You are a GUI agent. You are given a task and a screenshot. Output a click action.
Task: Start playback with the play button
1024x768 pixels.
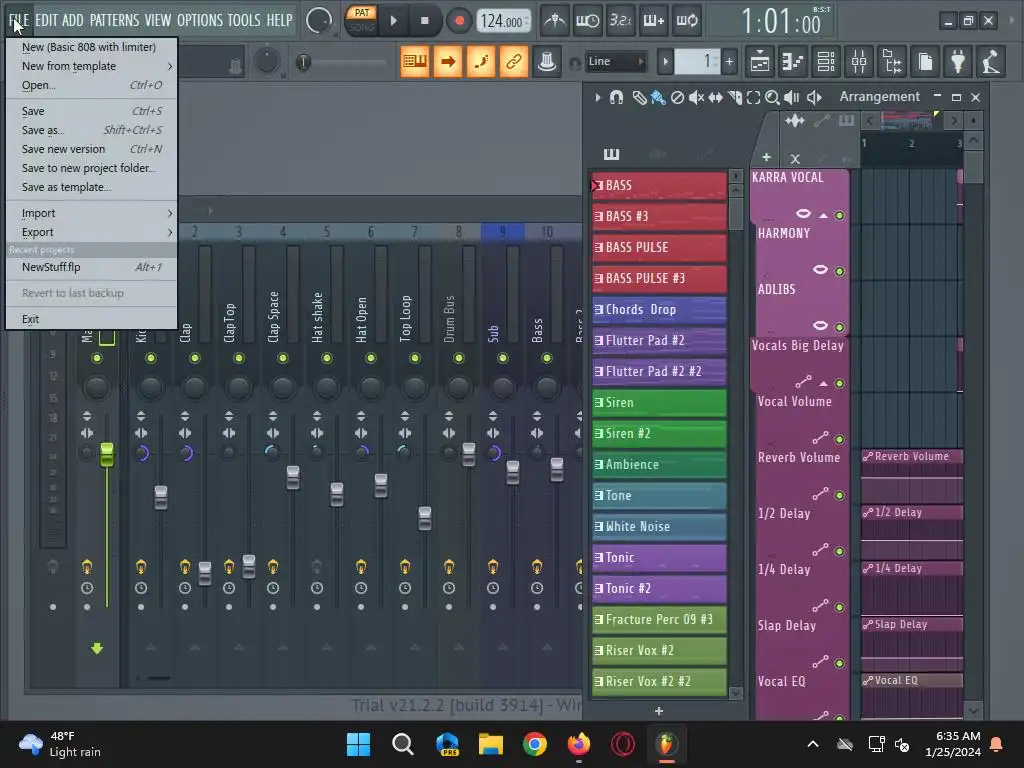394,21
